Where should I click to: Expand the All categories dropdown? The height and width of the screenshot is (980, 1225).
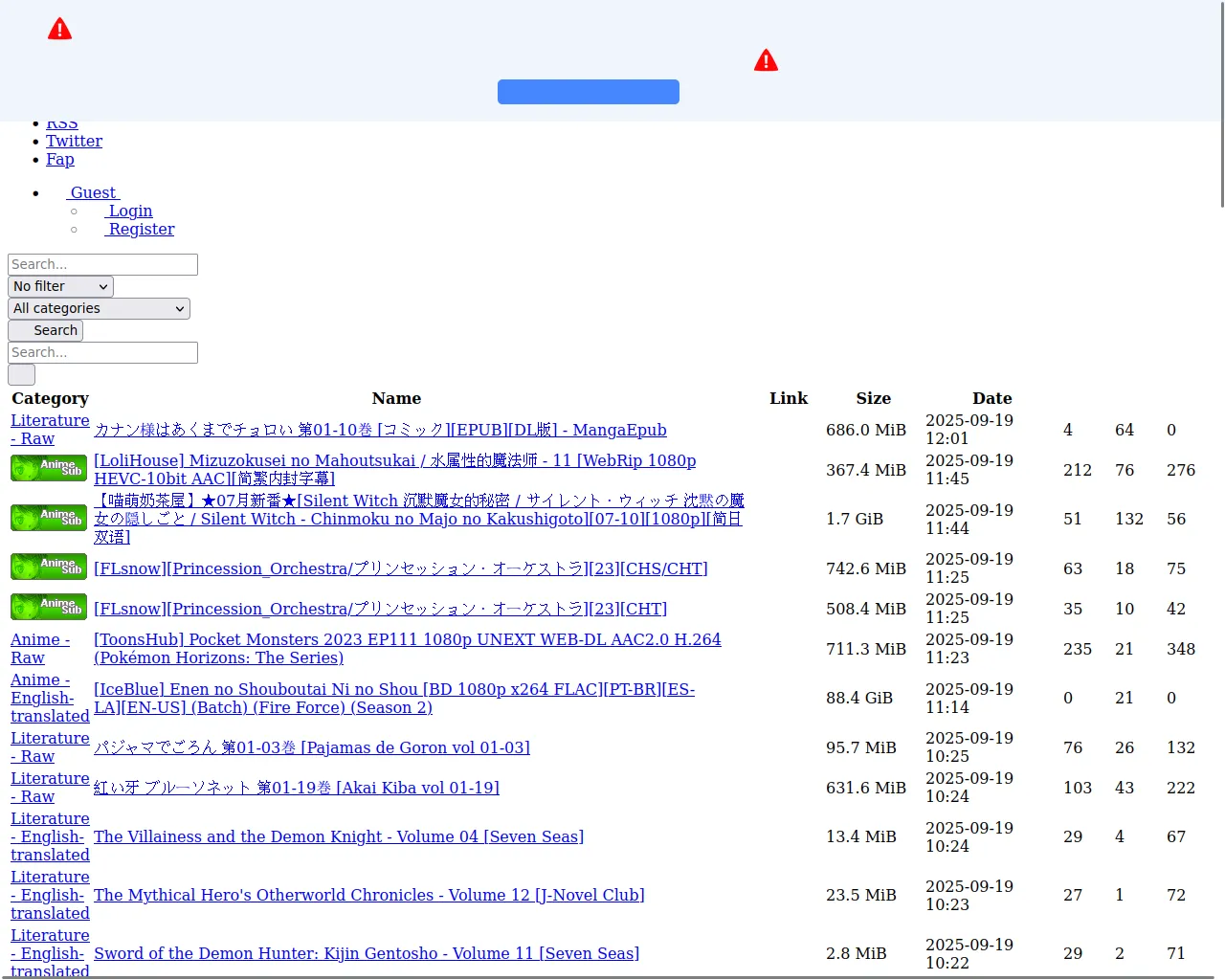(x=99, y=309)
